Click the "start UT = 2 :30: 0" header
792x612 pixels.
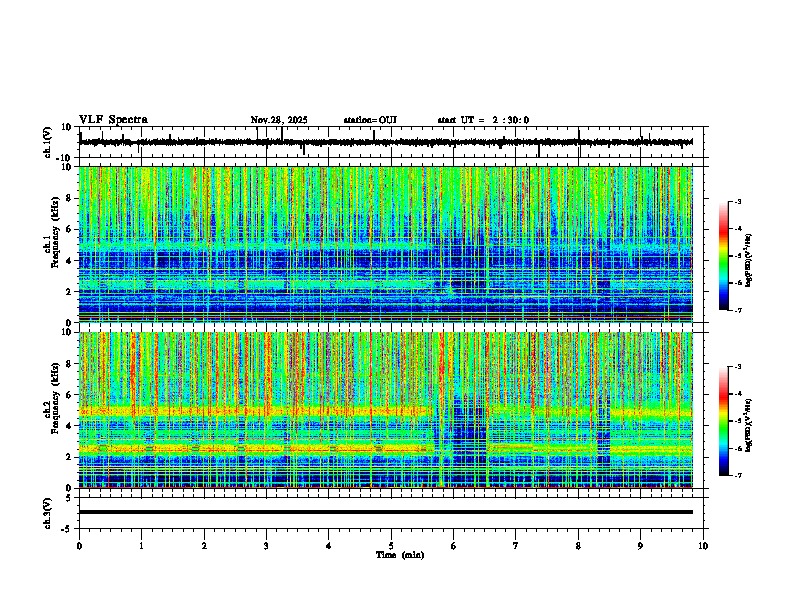(483, 120)
